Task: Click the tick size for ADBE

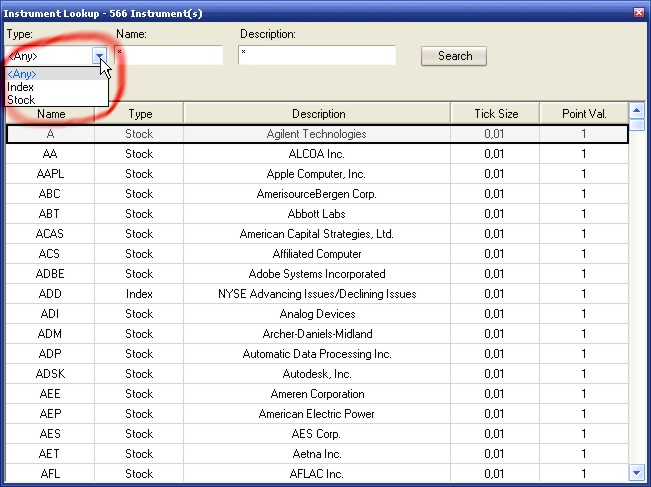Action: 495,274
